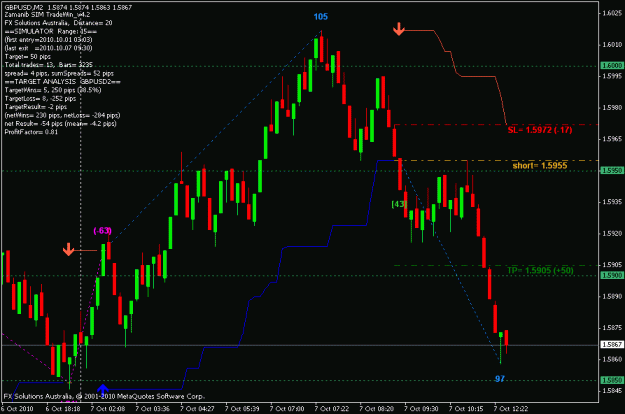625x414 pixels.
Task: Click the '7 Oct 05:39' time axis label
Action: click(242, 409)
